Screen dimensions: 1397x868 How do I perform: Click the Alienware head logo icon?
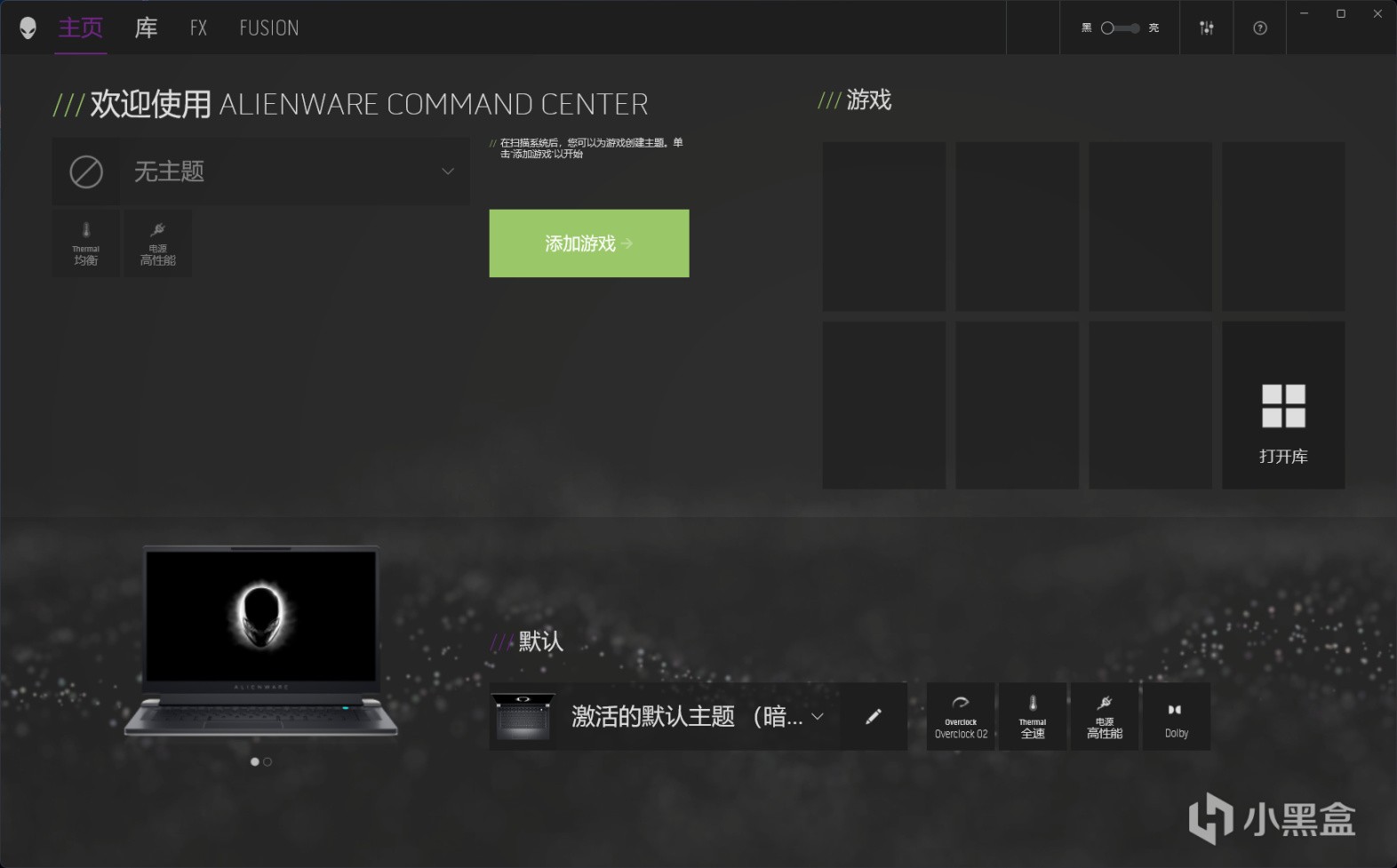pos(28,28)
